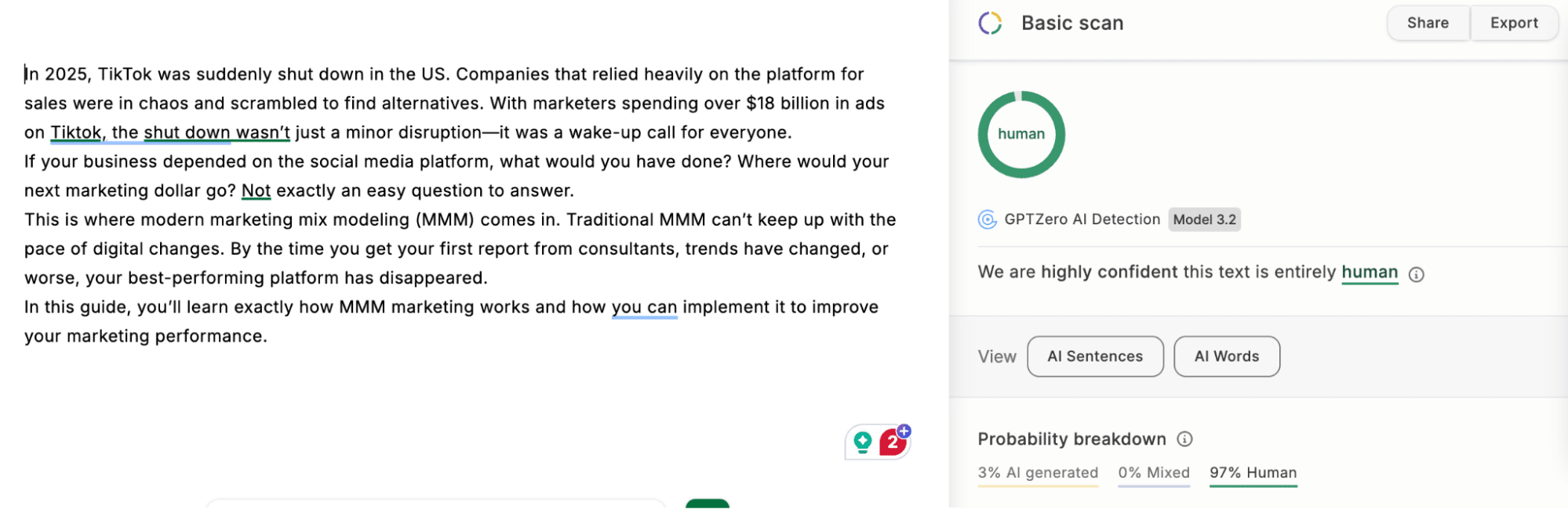The width and height of the screenshot is (1568, 509).
Task: Click the Basic scan loading ring icon
Action: pos(990,24)
